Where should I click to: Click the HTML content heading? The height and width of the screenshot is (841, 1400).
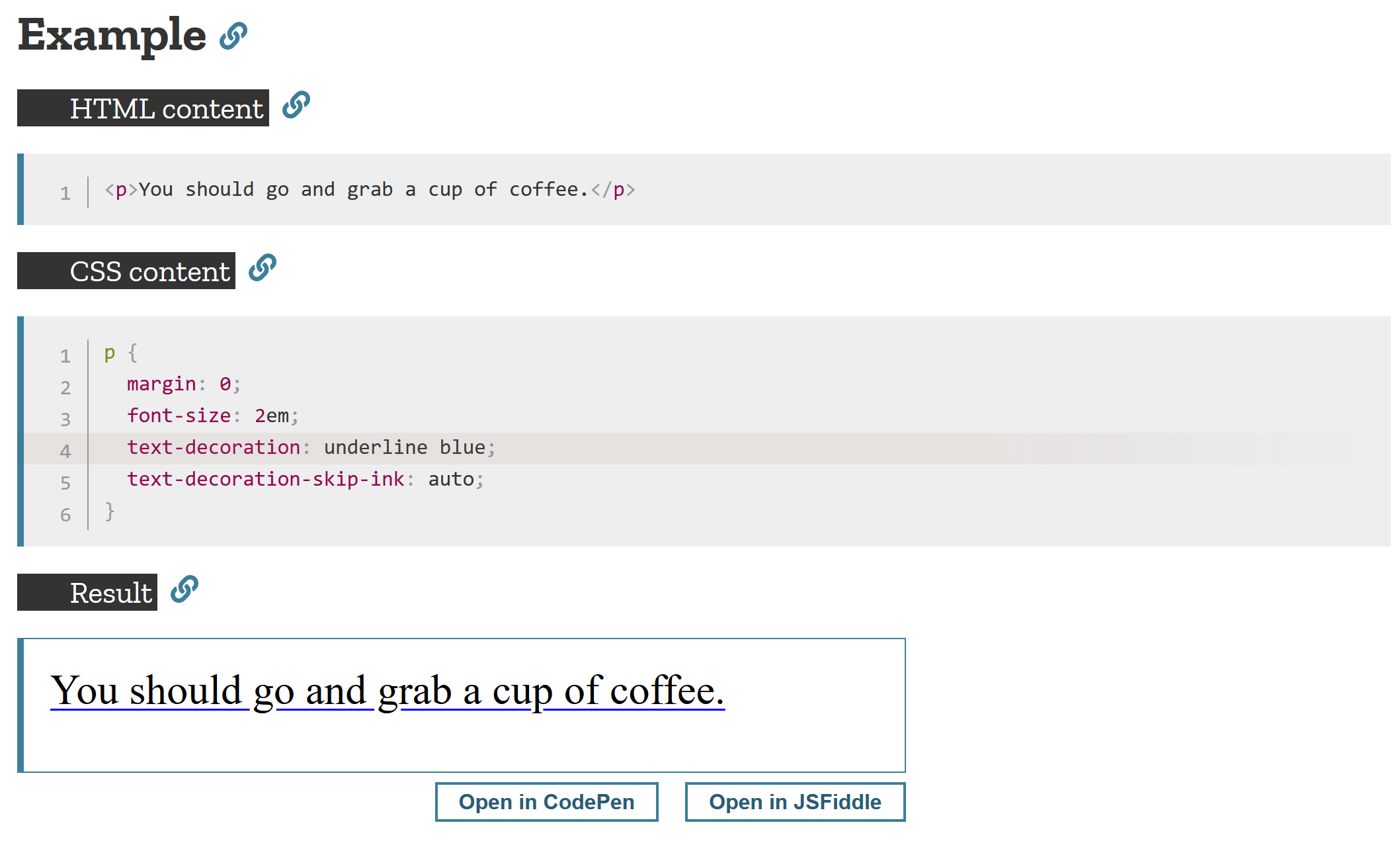(143, 108)
